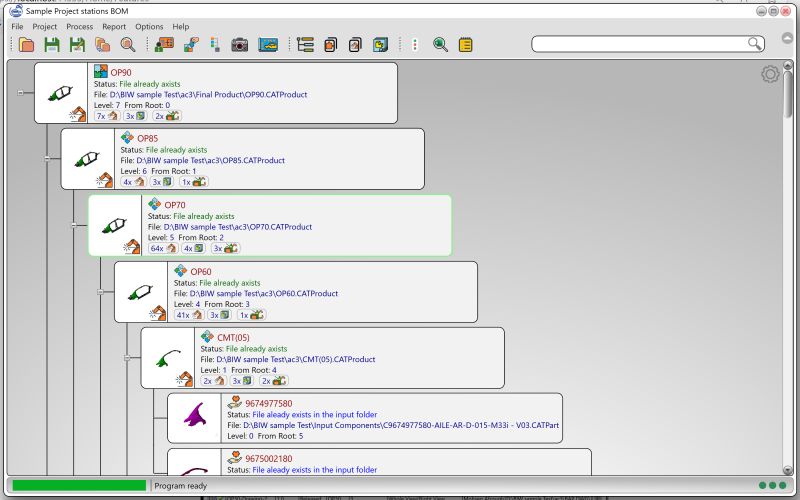The image size is (800, 500).
Task: Click the vertical scrollbar thumb
Action: tap(788, 93)
